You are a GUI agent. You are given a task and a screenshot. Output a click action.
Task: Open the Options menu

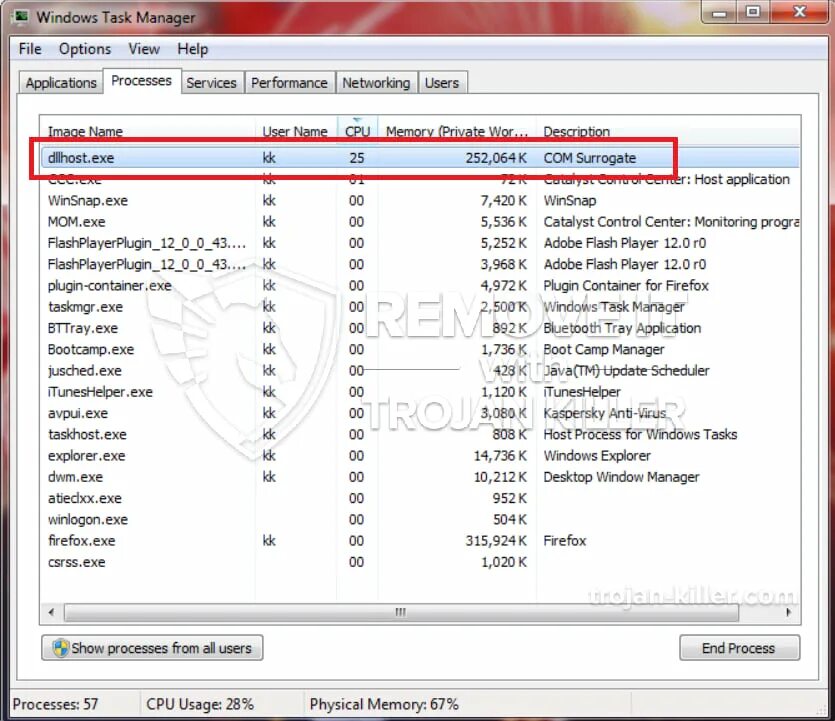[x=85, y=49]
